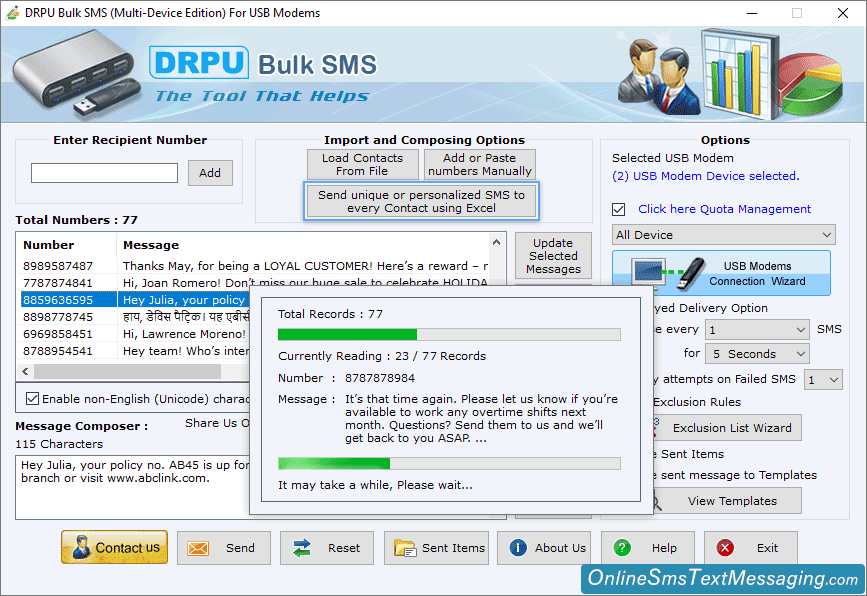Click the Number column header
The height and width of the screenshot is (596, 867).
point(49,245)
